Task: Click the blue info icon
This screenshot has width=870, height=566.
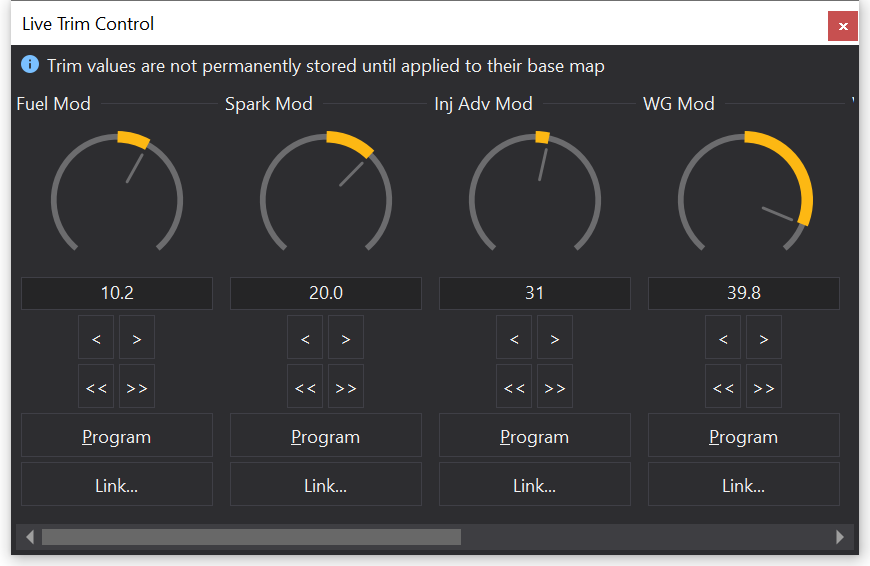Action: pos(30,65)
